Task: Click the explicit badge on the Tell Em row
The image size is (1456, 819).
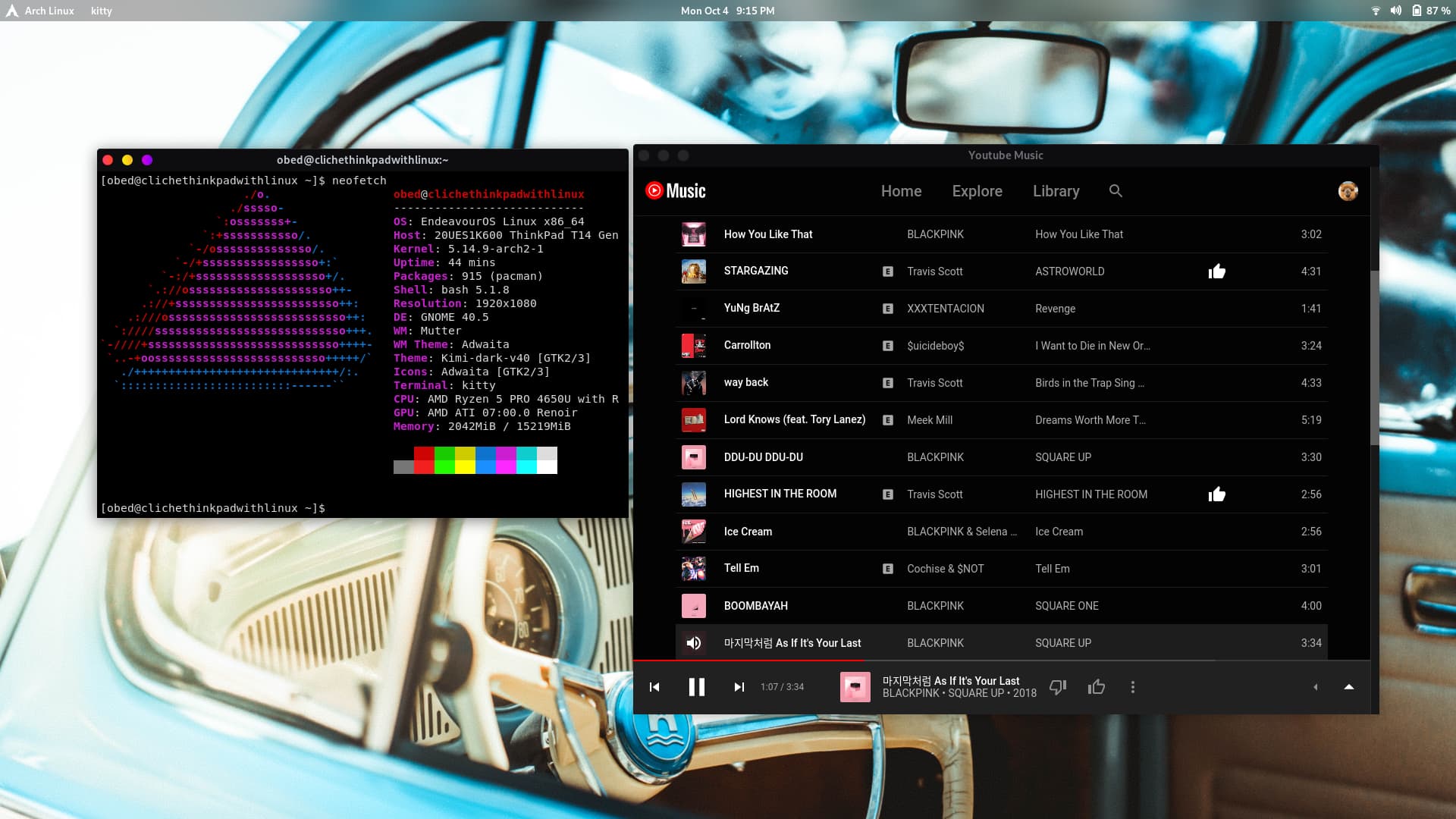Action: [887, 569]
